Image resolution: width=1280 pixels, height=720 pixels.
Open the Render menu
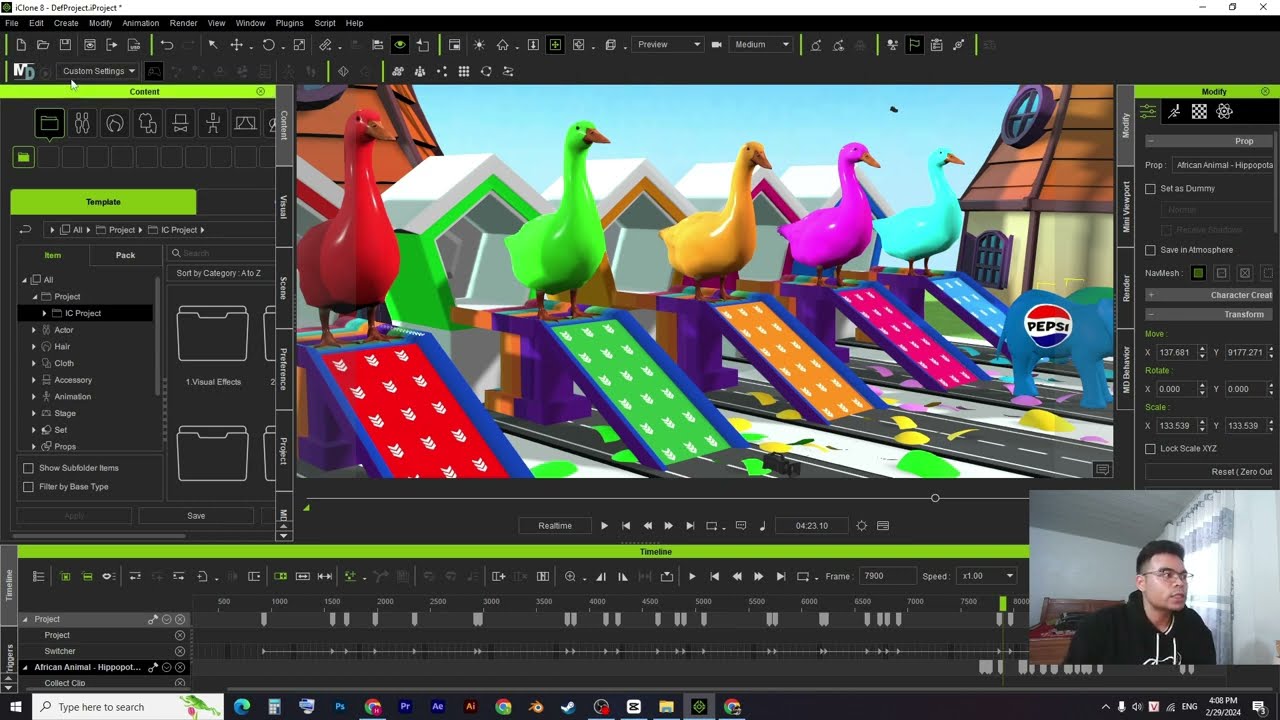[183, 23]
